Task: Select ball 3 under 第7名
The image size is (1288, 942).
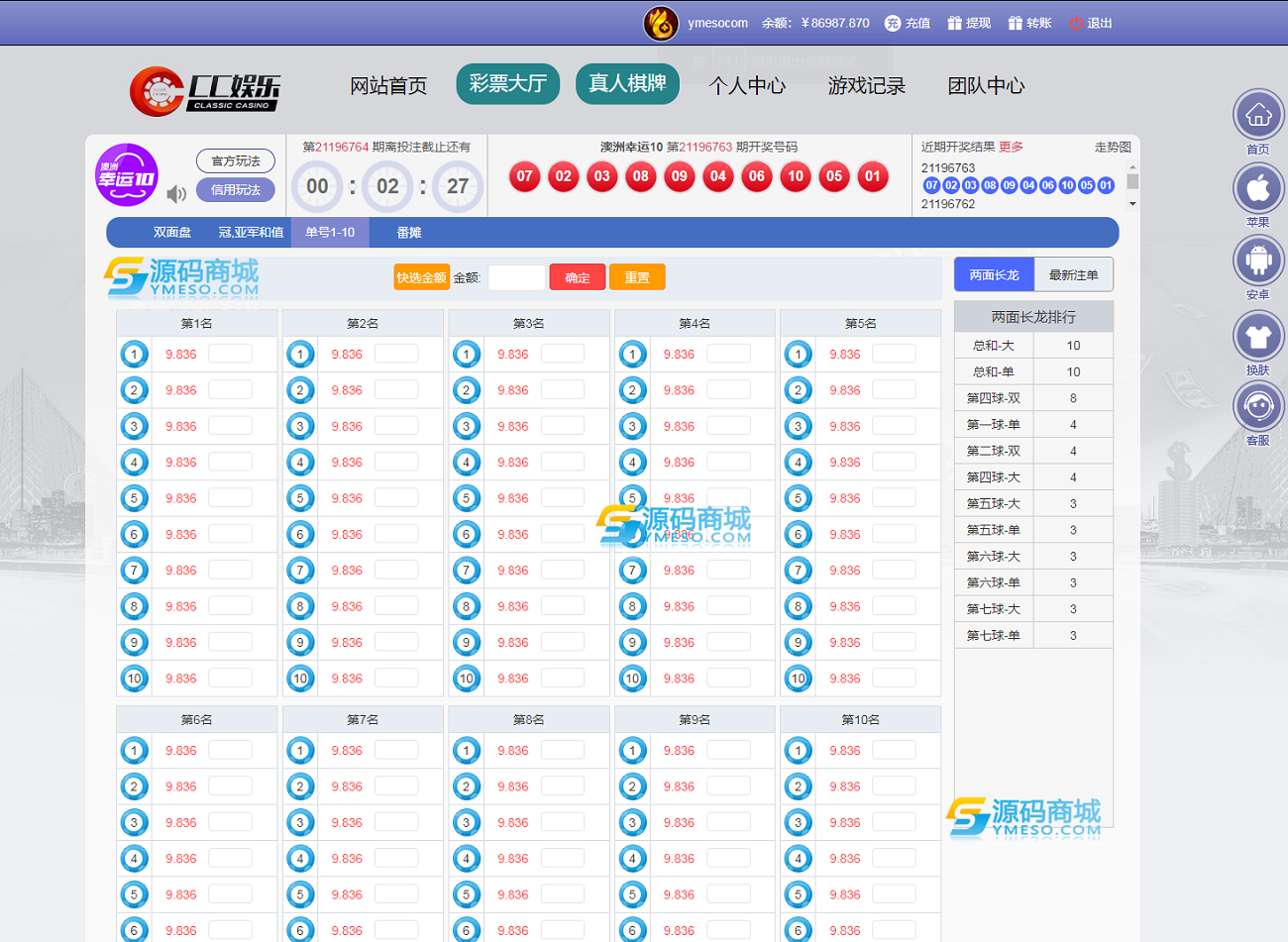Action: [300, 822]
